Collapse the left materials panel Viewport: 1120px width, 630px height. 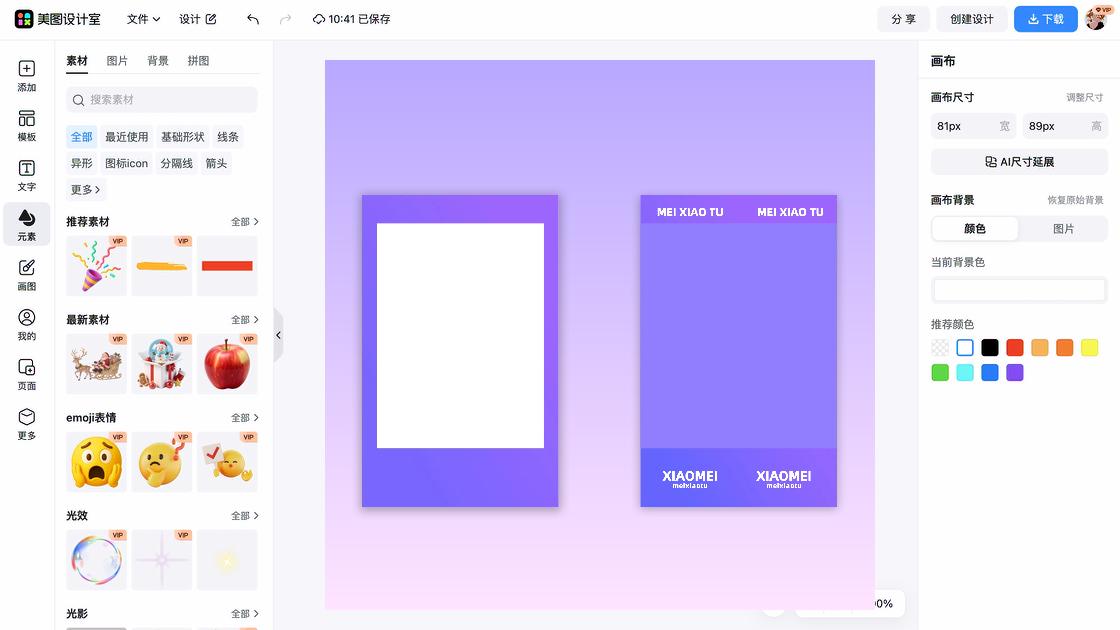pos(278,335)
